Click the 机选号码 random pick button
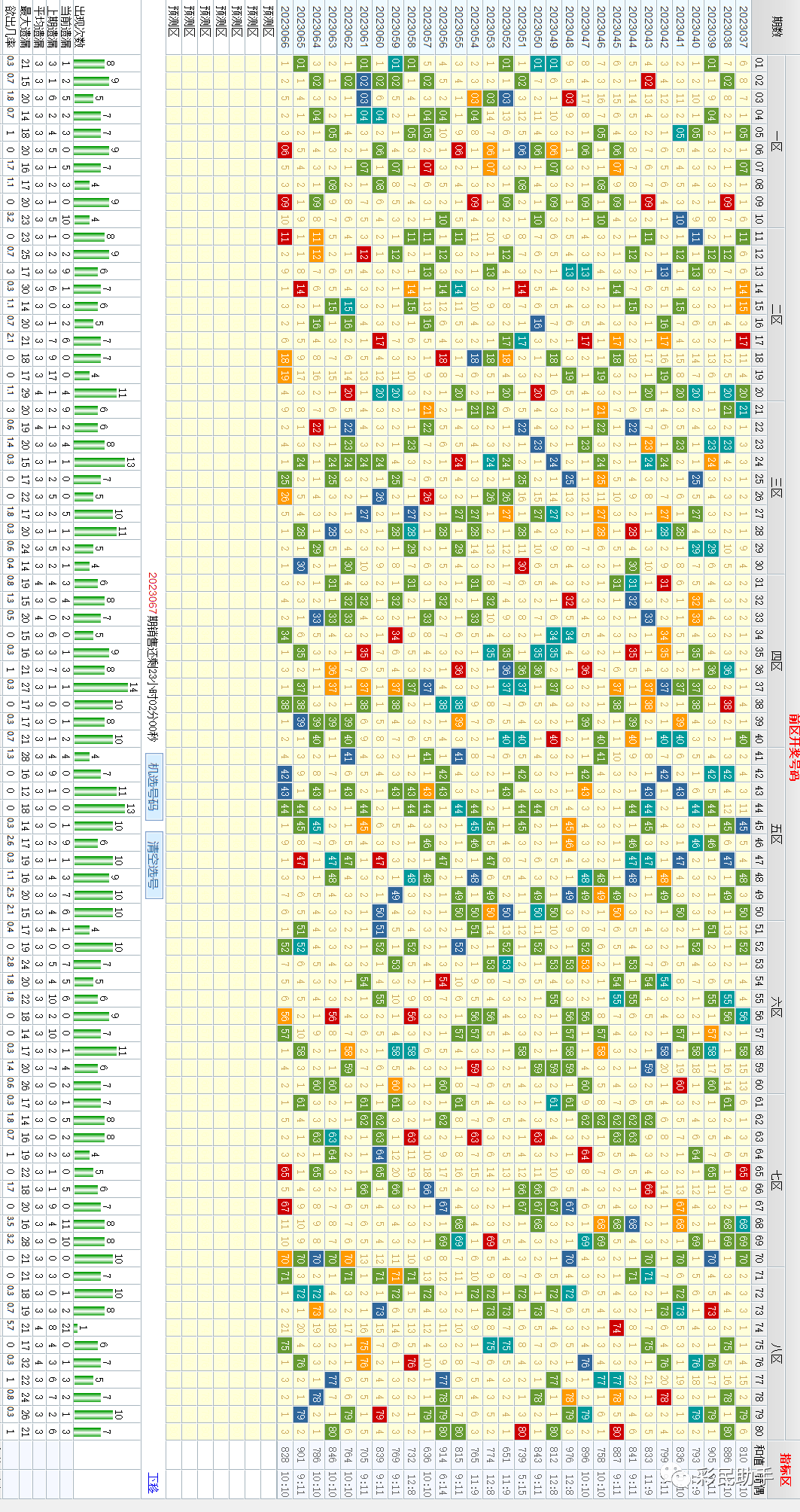 154,785
